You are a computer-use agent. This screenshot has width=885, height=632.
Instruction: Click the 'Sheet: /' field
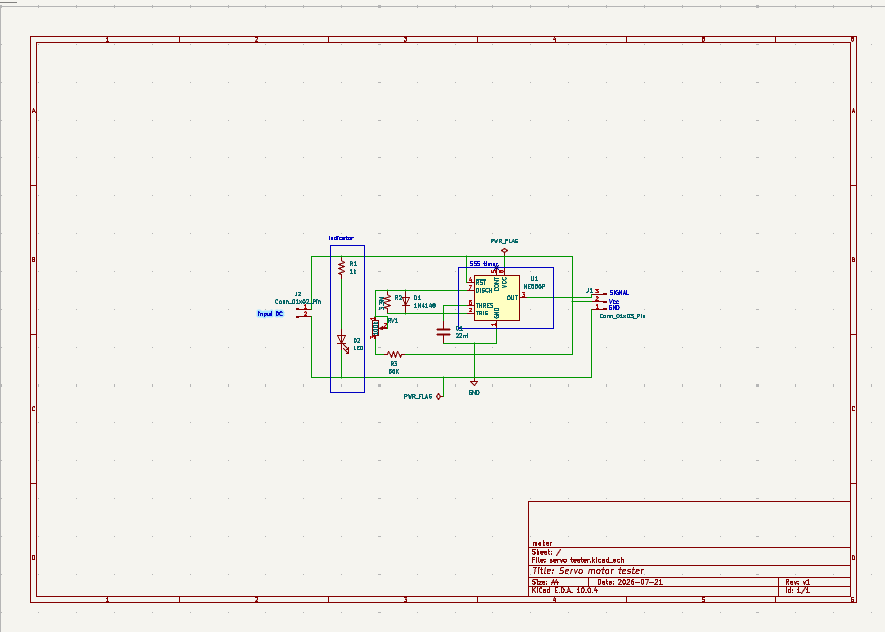546,552
